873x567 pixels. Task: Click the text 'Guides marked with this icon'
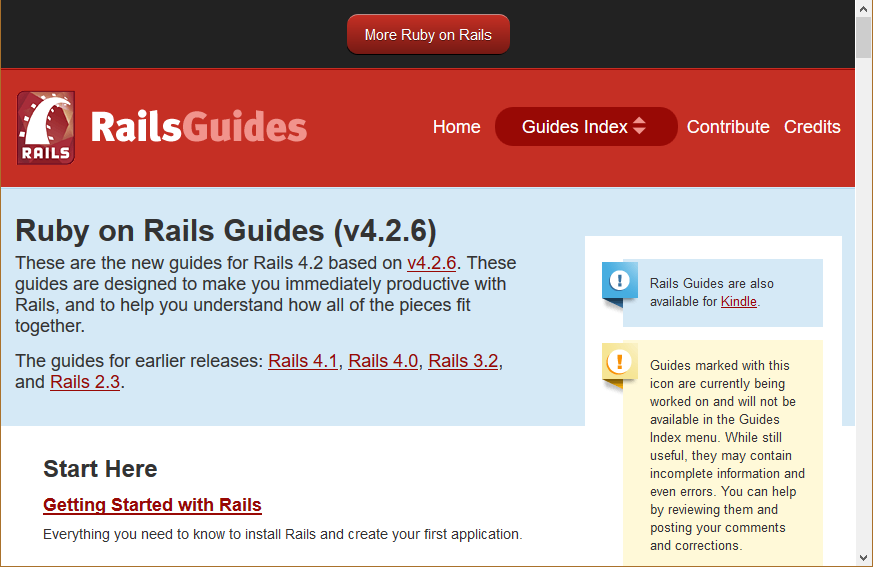pos(720,374)
